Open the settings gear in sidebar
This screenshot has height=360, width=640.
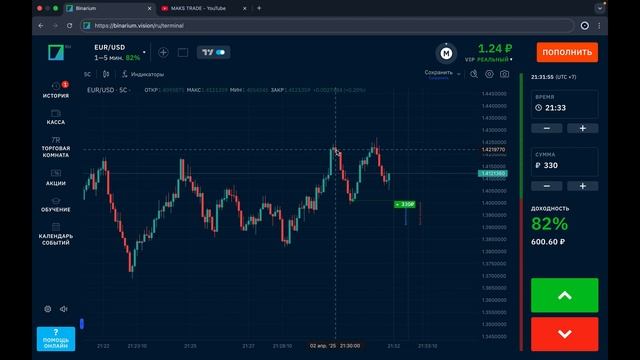tap(48, 309)
